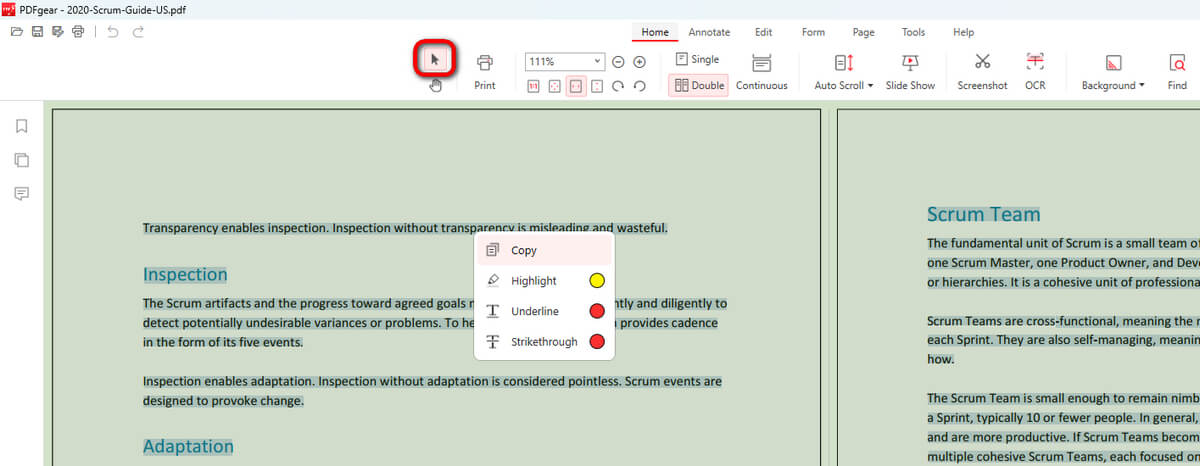Click the Screenshot scissors tool
The height and width of the screenshot is (466, 1200).
pos(982,73)
